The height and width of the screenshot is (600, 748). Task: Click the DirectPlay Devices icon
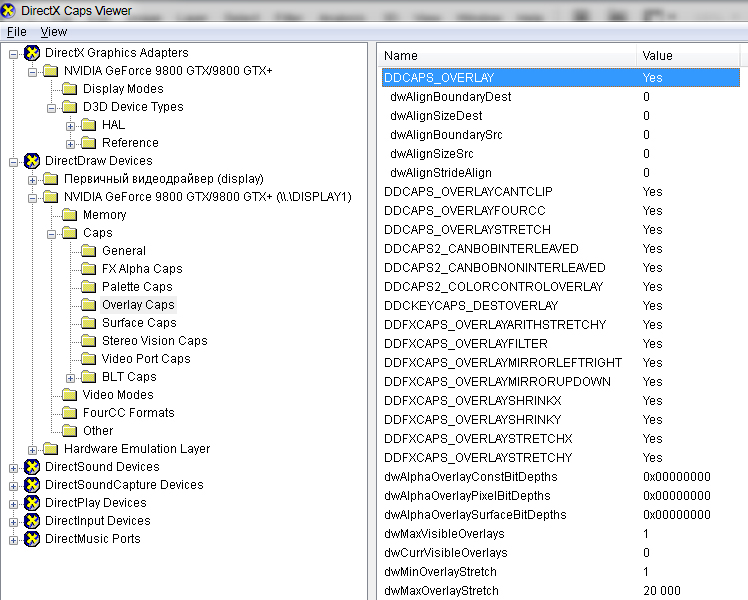[x=32, y=503]
